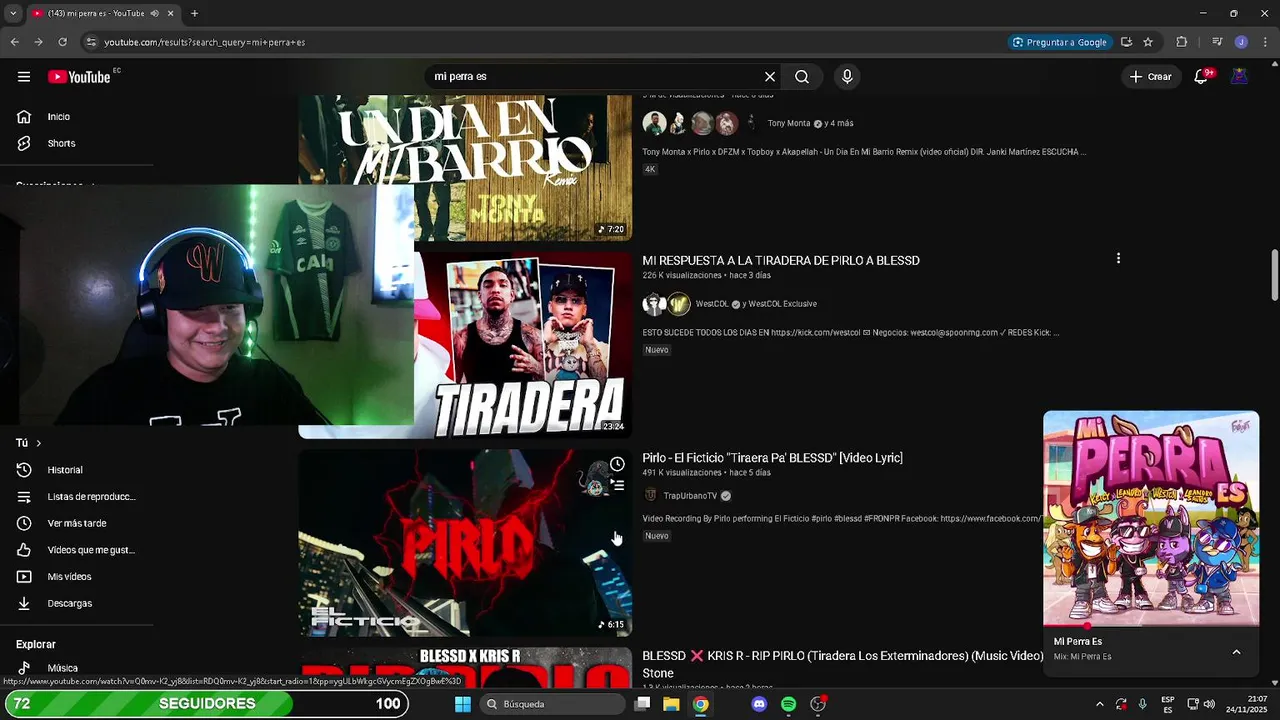Open Task View on the taskbar
The width and height of the screenshot is (1280, 720).
pyautogui.click(x=643, y=704)
